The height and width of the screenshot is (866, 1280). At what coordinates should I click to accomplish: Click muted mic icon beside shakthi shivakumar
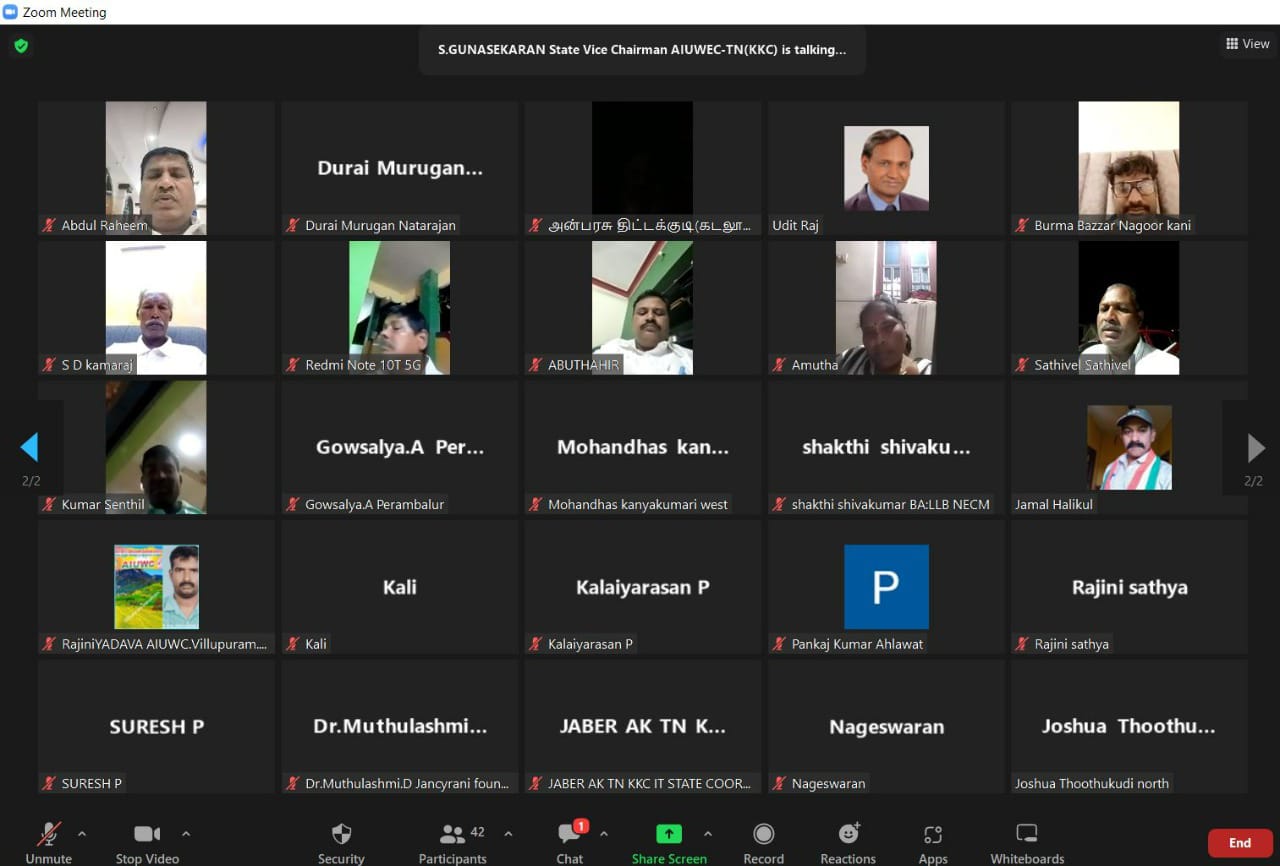point(779,504)
